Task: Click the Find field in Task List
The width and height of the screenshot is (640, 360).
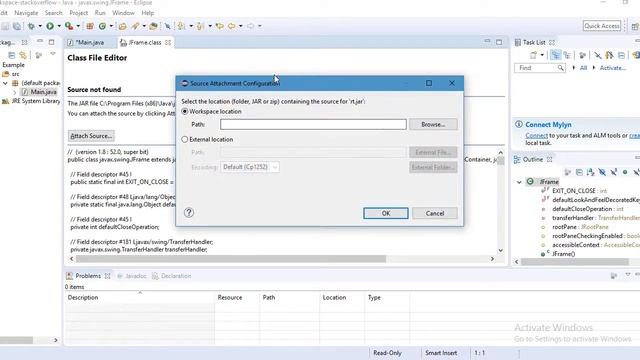Action: coord(540,68)
